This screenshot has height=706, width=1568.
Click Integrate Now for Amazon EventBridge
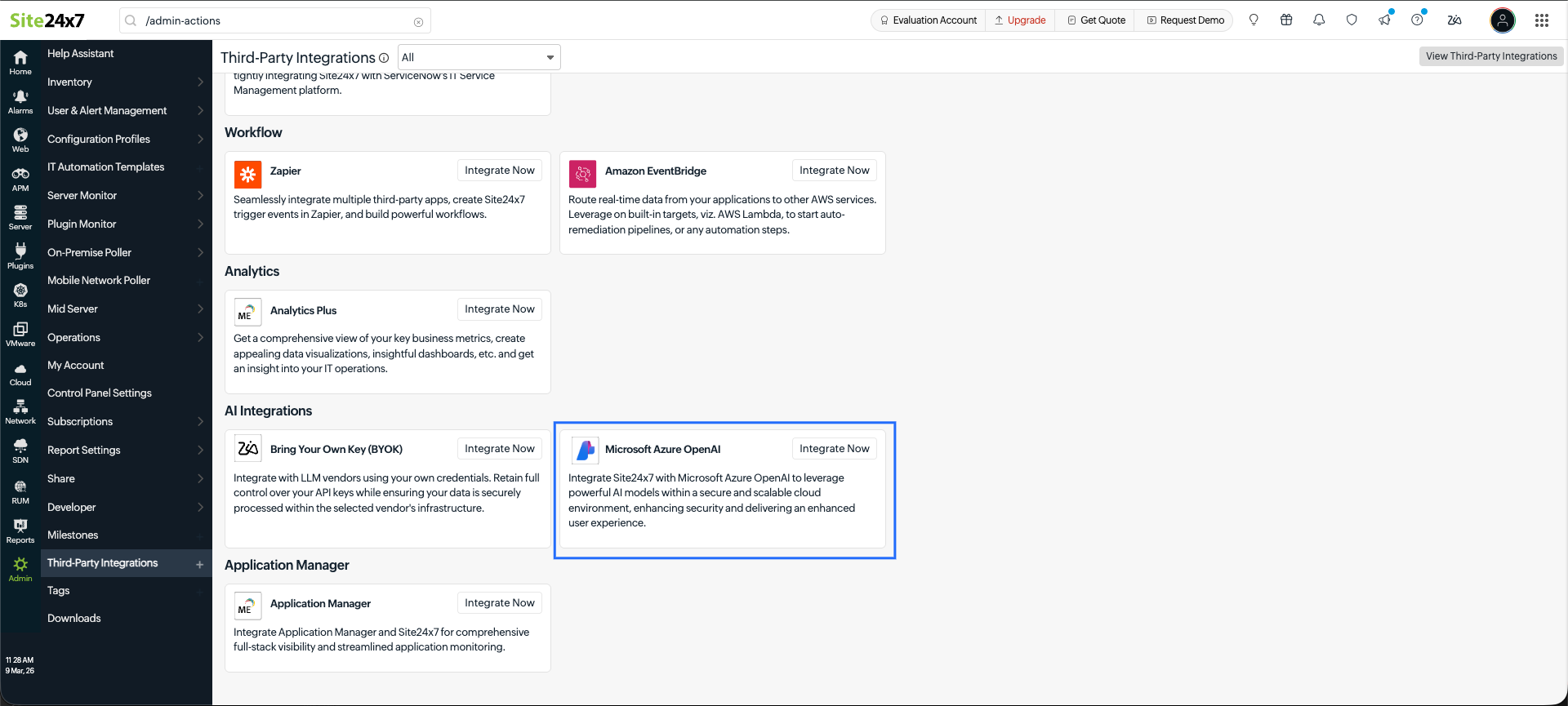835,170
